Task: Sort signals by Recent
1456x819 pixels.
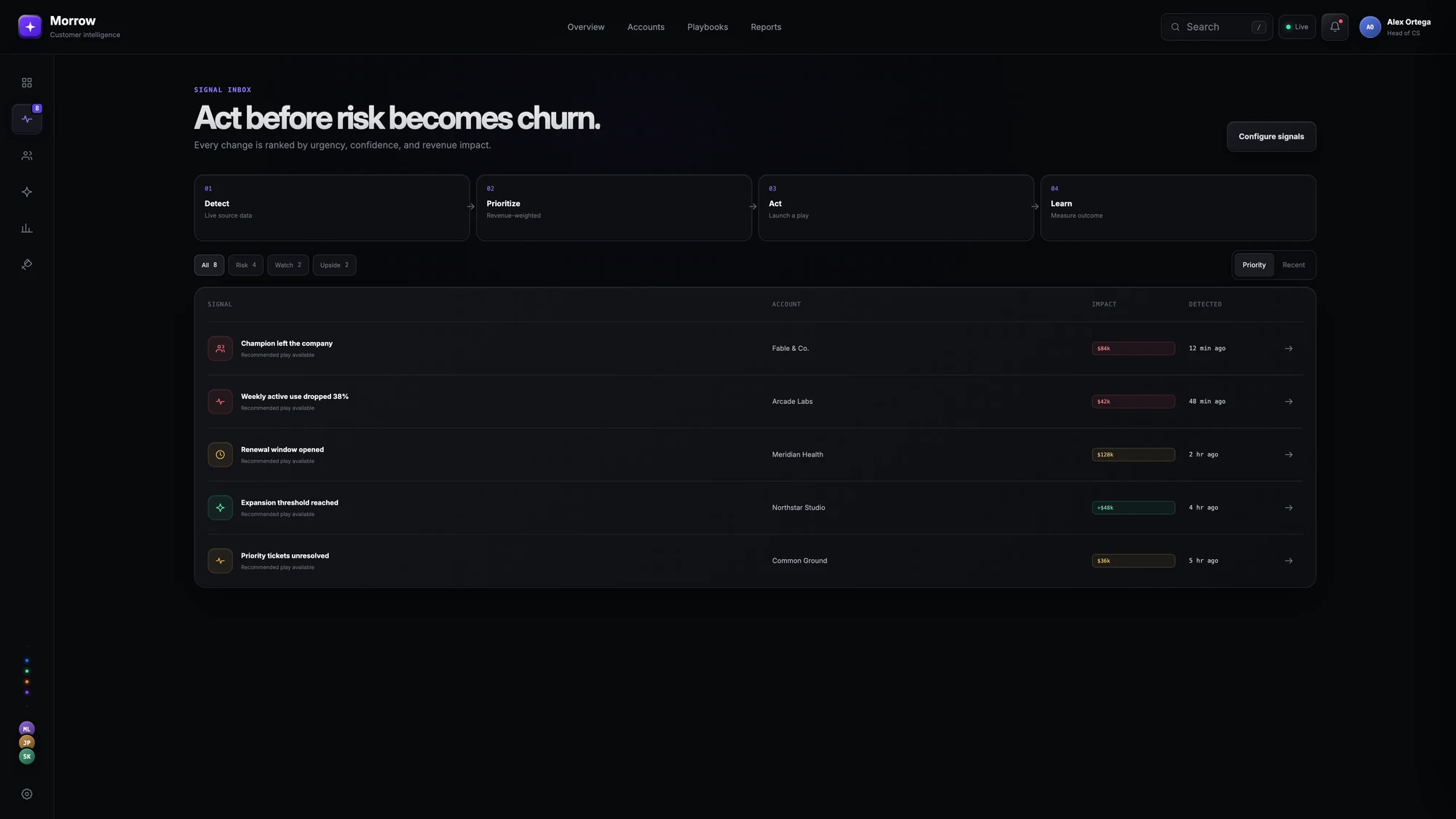Action: tap(1294, 265)
